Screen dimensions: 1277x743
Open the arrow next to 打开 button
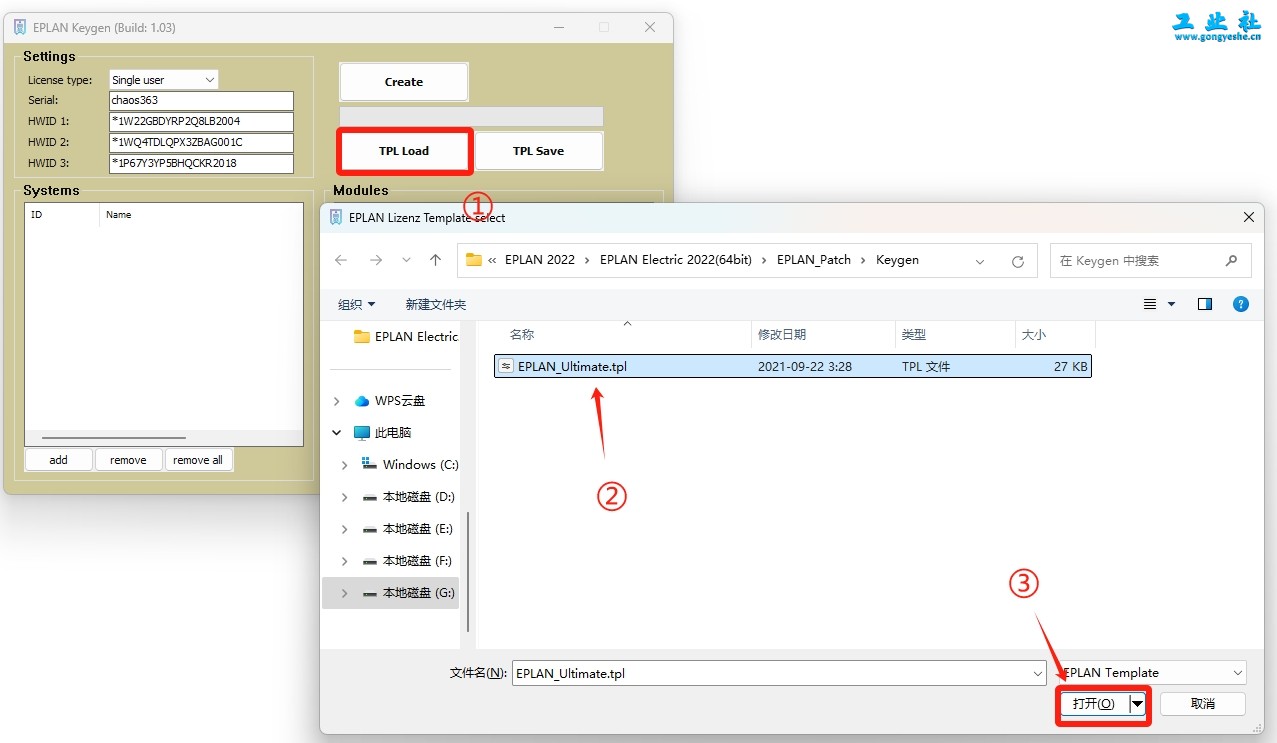pos(1137,704)
